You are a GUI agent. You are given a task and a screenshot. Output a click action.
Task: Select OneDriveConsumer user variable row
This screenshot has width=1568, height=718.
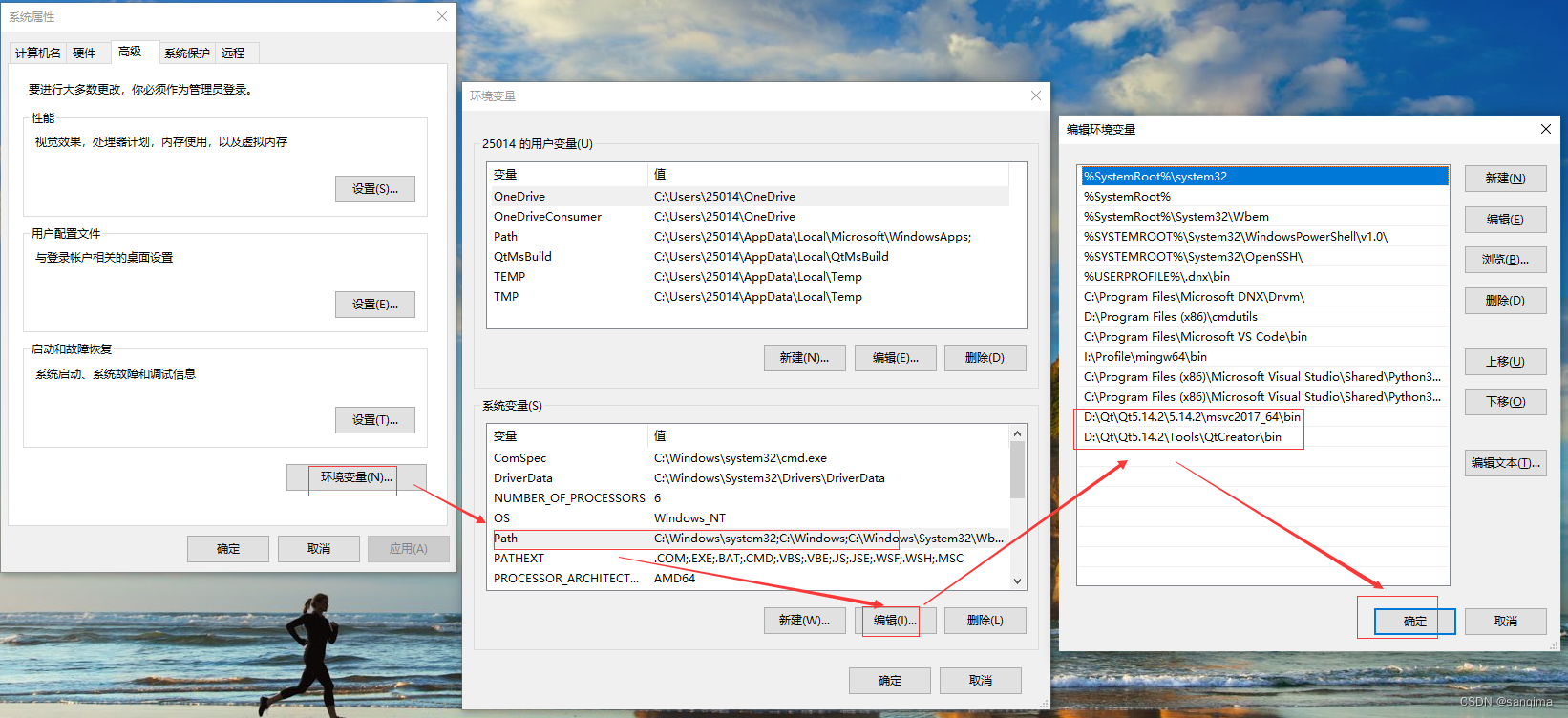coord(748,217)
